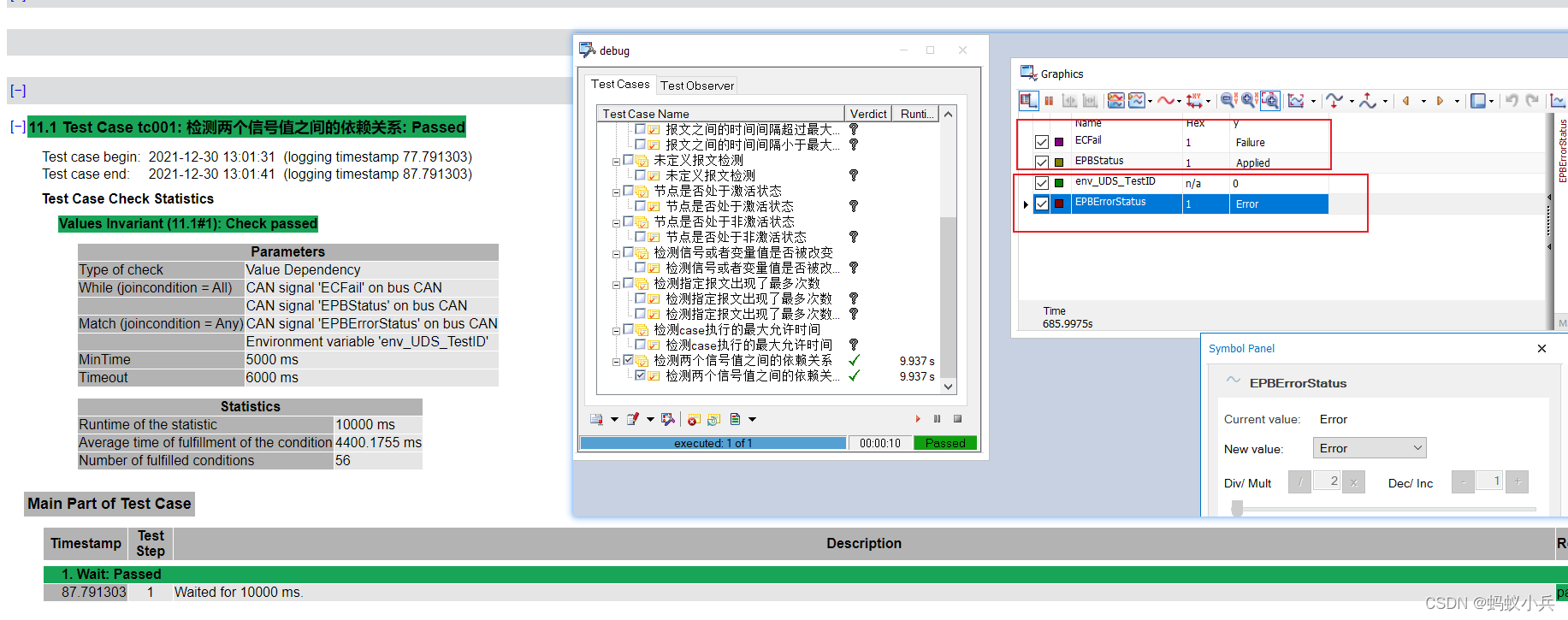1568x620 pixels.
Task: Collapse the 节点是否处于激活状态 tree node
Action: (x=616, y=192)
